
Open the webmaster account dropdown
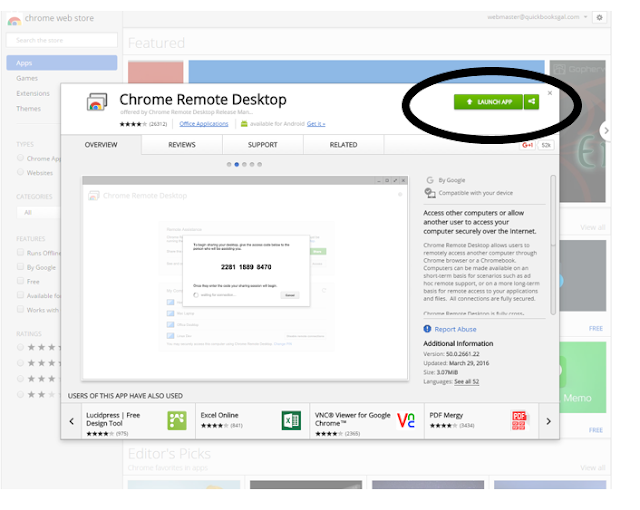point(537,17)
